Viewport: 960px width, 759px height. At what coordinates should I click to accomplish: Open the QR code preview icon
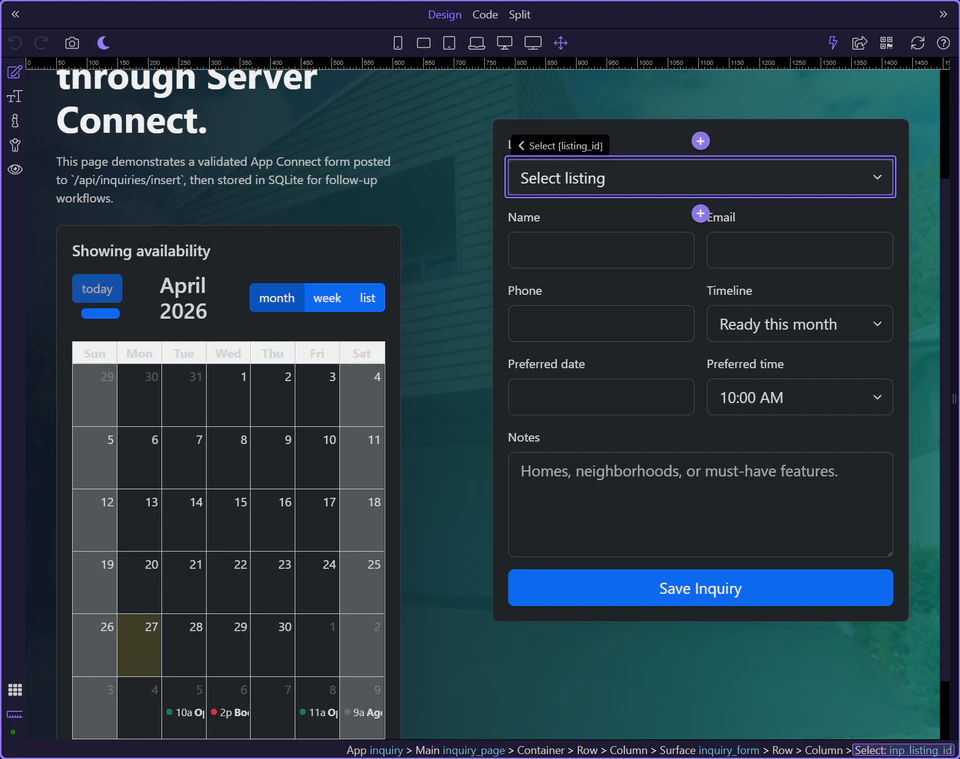tap(886, 43)
